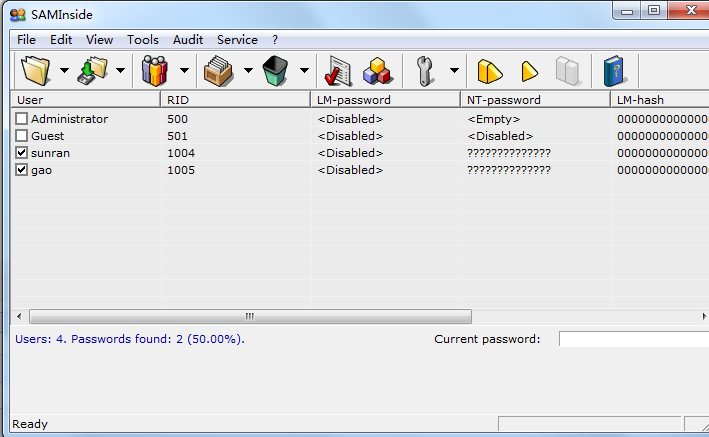Click RID value 1005
The height and width of the screenshot is (437, 709).
[181, 171]
